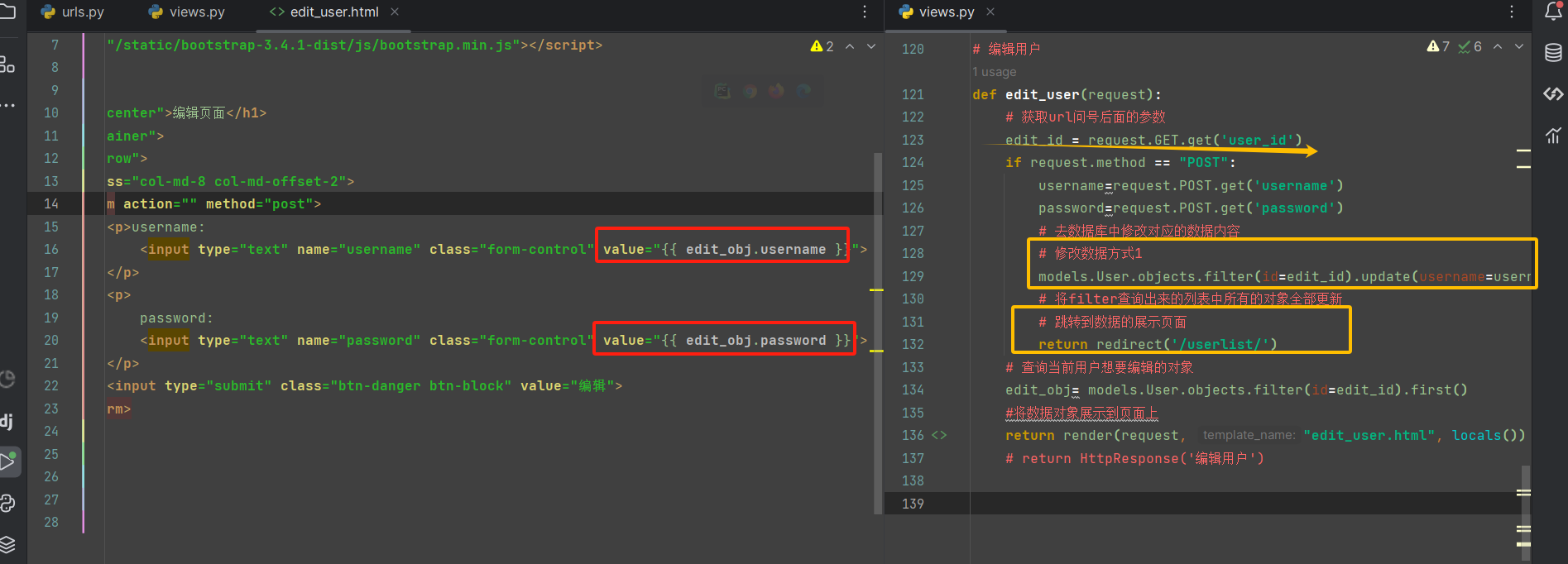Click the '# 查询当前用户想要编辑的对象' comment
This screenshot has width=1568, height=564.
click(1099, 367)
